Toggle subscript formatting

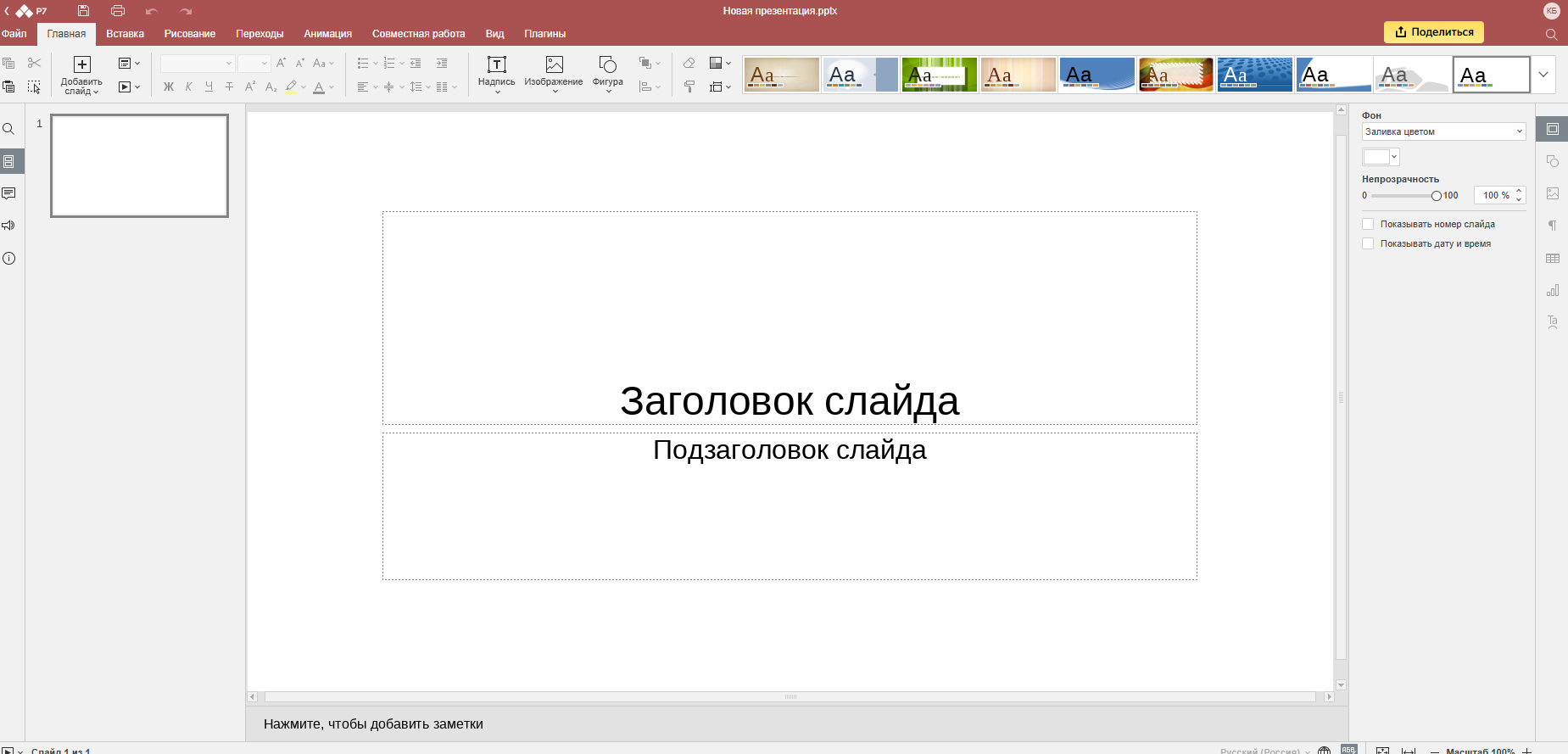(x=271, y=87)
